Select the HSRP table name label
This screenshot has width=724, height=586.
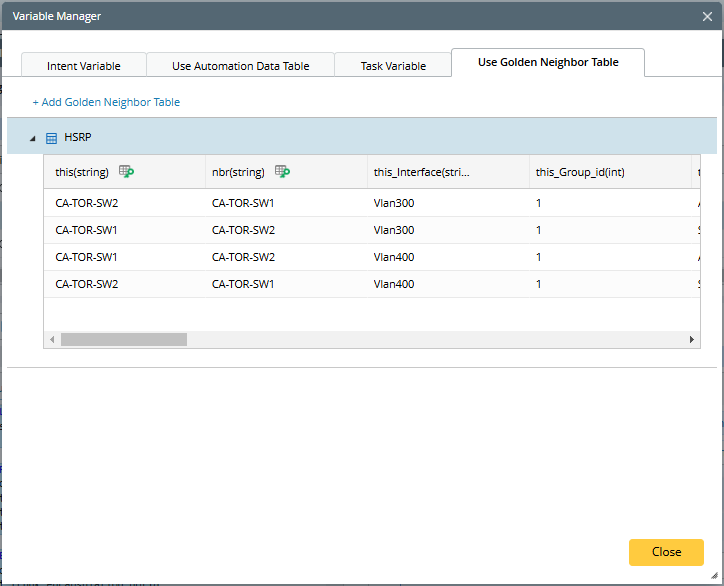pos(78,137)
